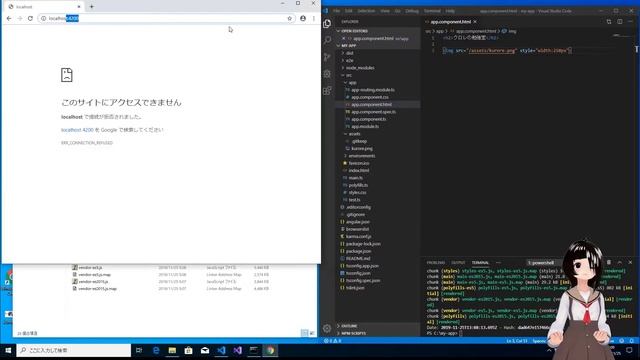
Task: Click the Windows Start button
Action: coord(8,350)
